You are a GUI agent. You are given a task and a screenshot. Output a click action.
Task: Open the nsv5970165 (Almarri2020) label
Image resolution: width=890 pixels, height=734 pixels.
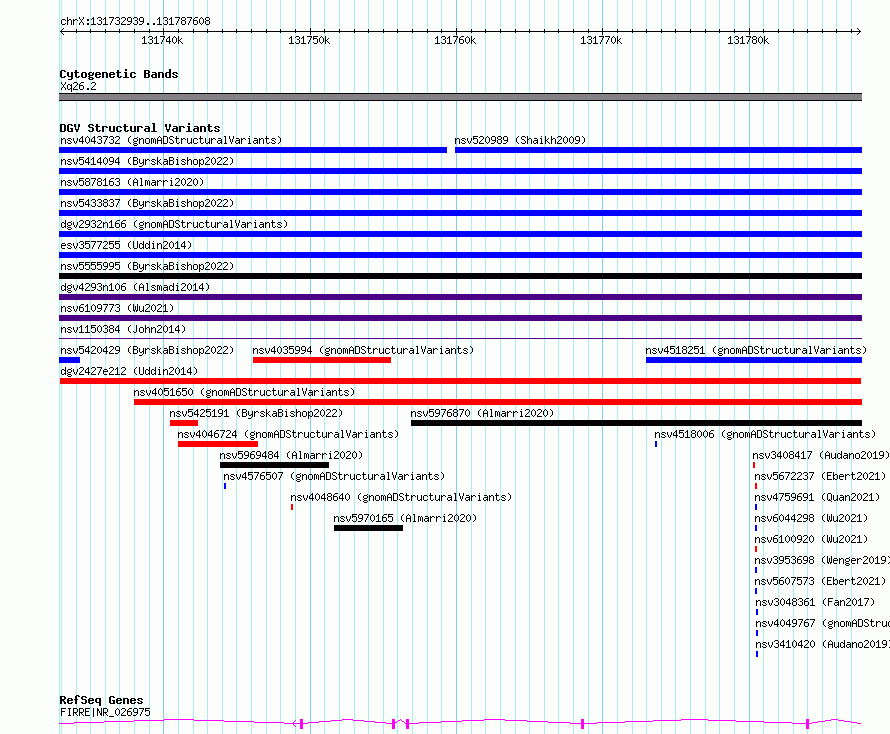click(x=405, y=518)
